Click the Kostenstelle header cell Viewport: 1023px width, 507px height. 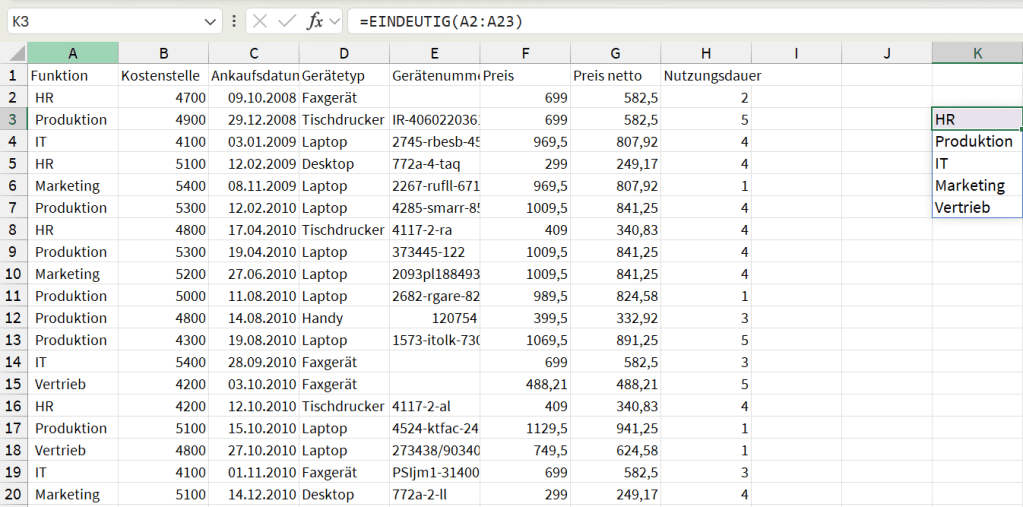coord(163,76)
